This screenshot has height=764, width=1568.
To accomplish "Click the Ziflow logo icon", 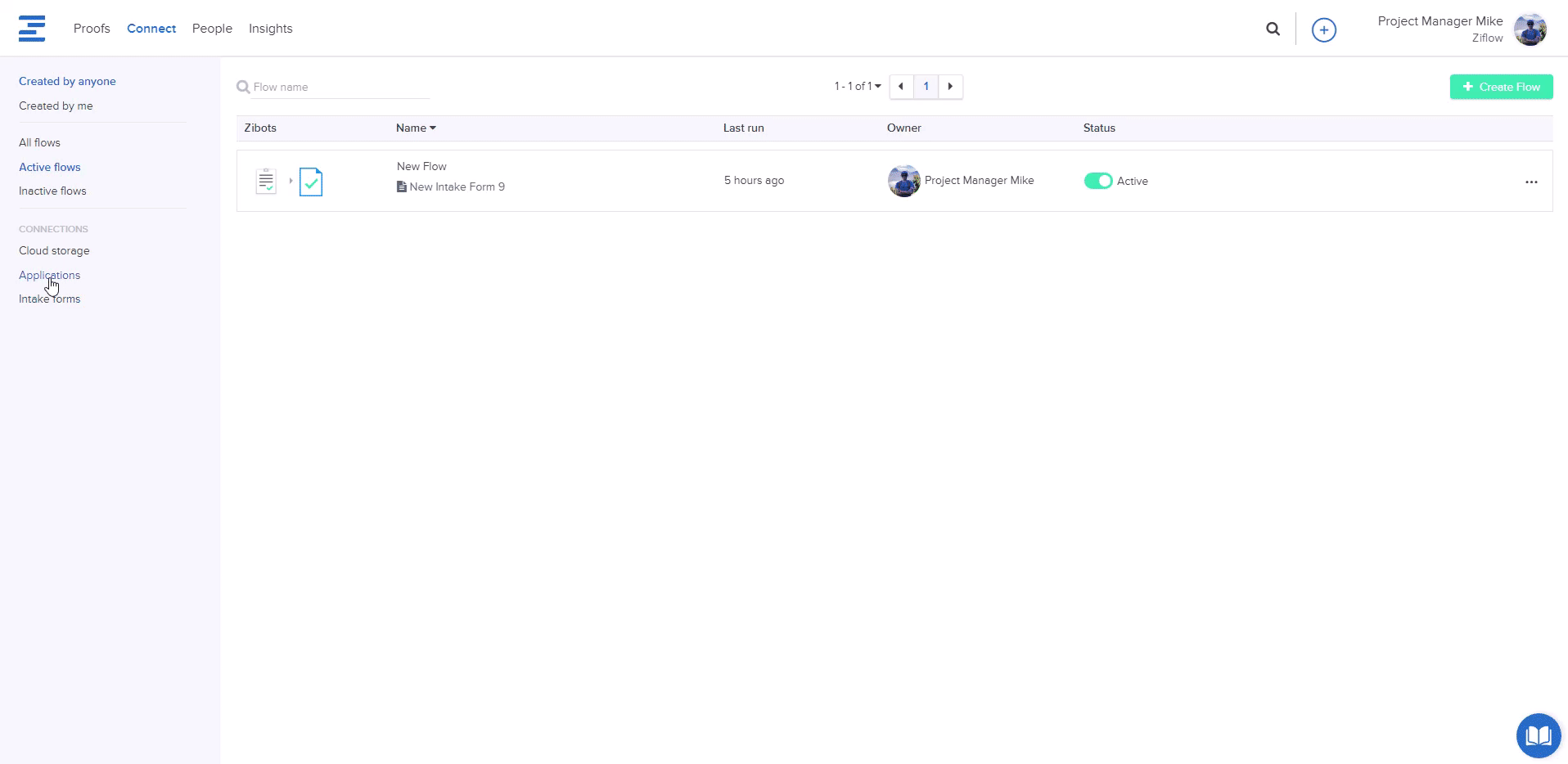I will 32,29.
